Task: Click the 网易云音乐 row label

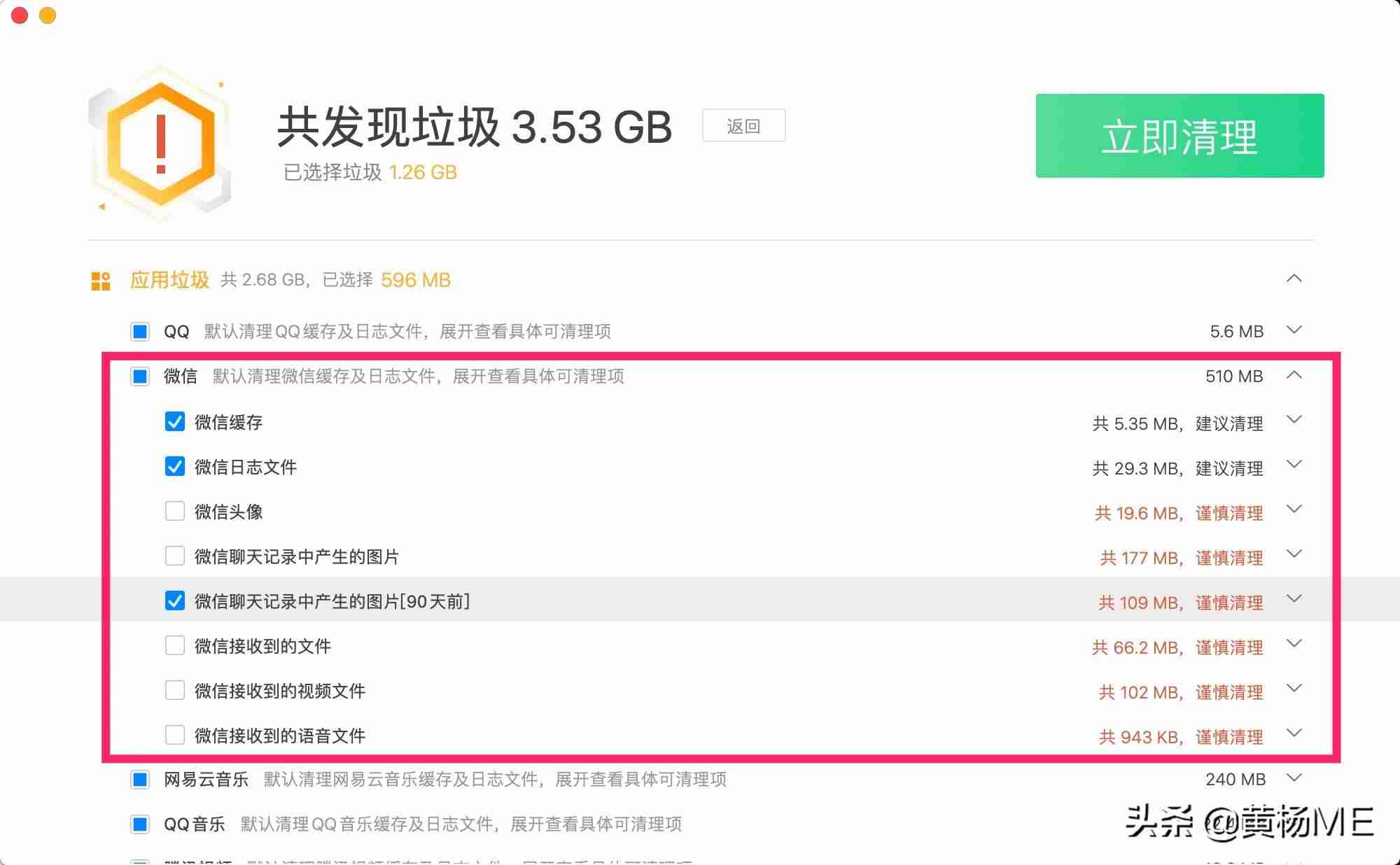Action: (x=206, y=780)
